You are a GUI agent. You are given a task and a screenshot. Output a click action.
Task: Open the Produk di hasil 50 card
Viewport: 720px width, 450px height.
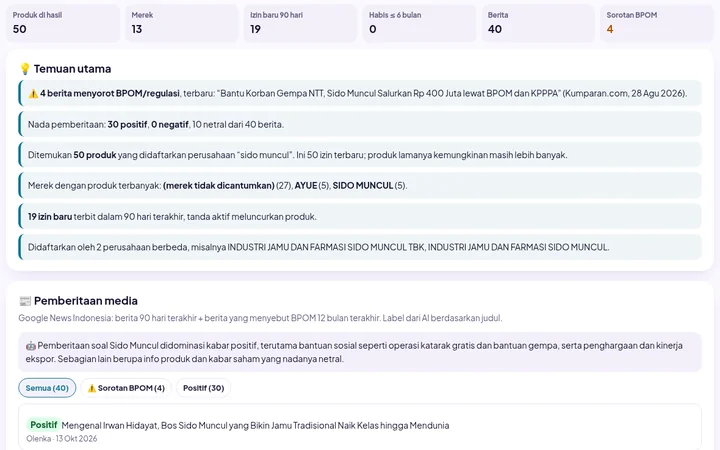[63, 23]
